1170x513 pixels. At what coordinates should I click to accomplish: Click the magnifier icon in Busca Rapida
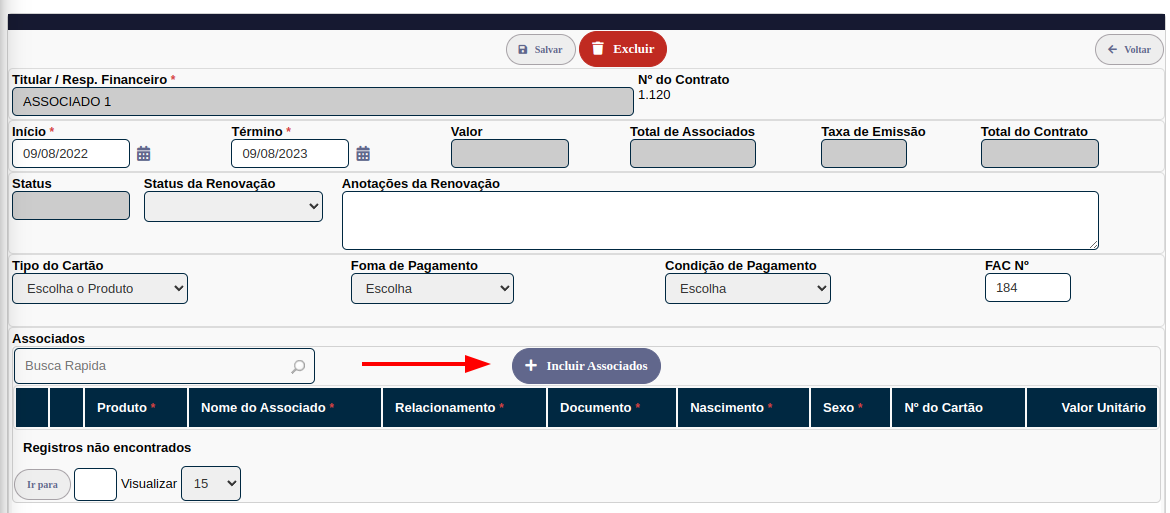tap(298, 366)
